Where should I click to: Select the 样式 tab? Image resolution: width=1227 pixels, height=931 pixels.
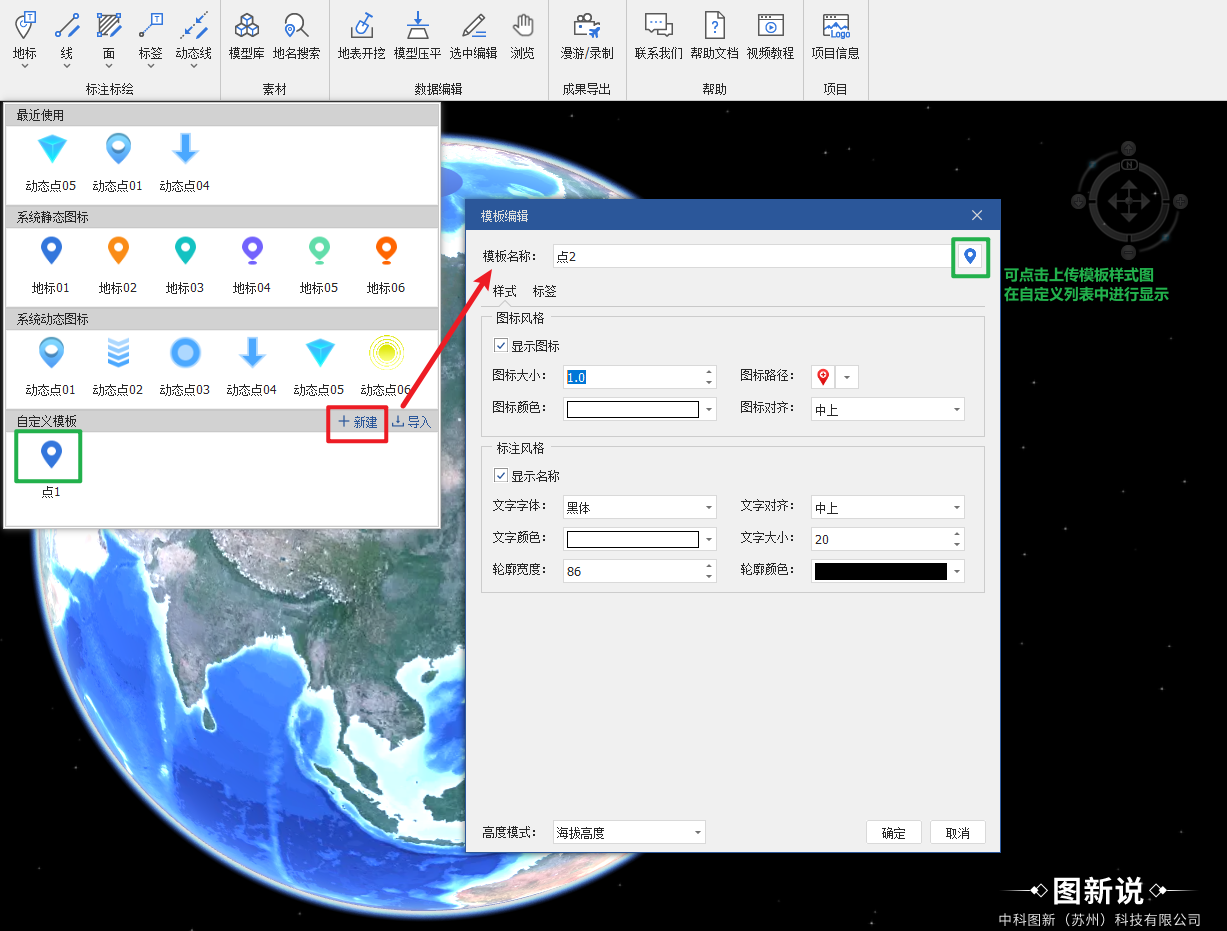(504, 292)
